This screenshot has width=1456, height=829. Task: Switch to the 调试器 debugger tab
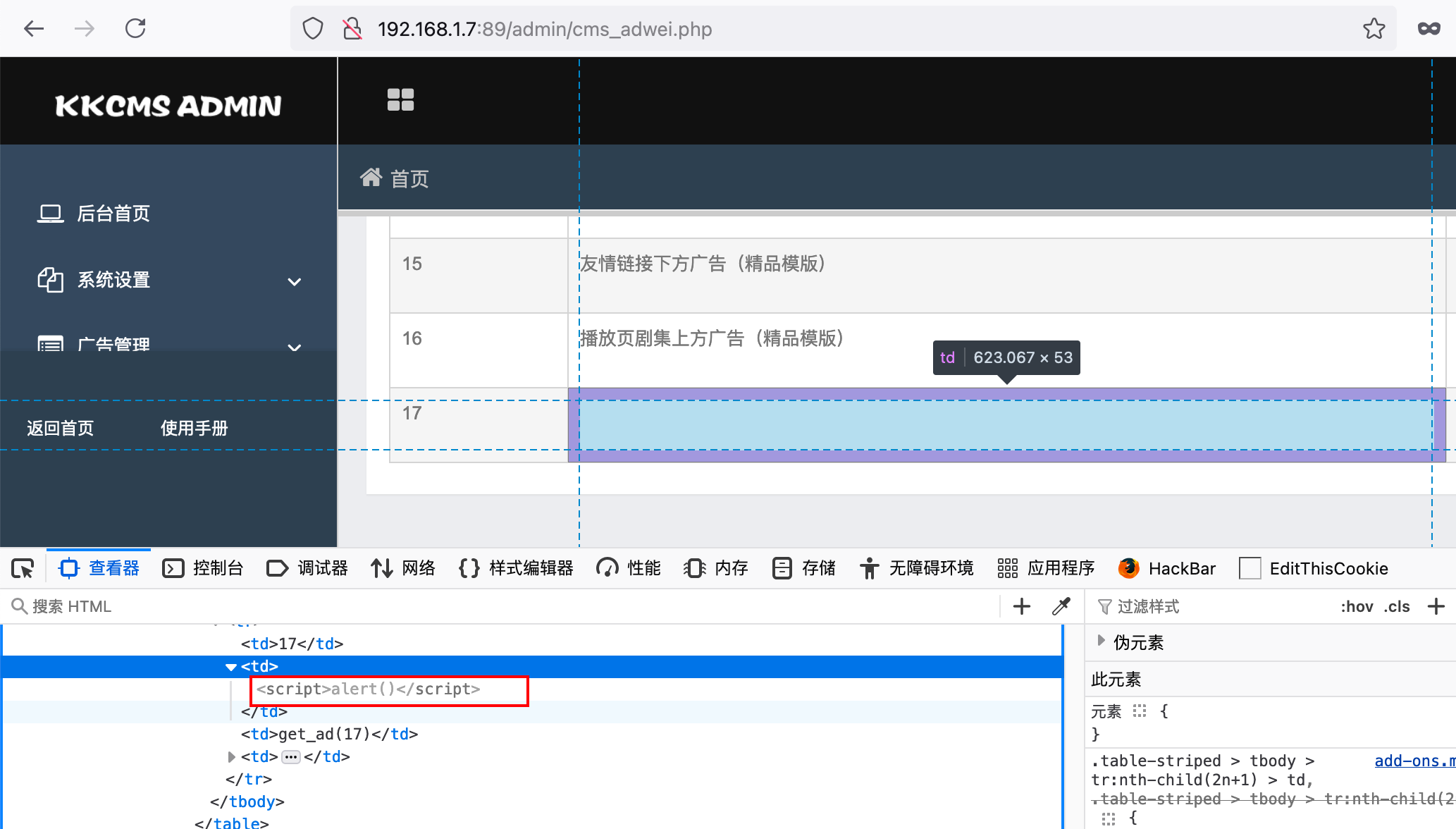(x=307, y=568)
